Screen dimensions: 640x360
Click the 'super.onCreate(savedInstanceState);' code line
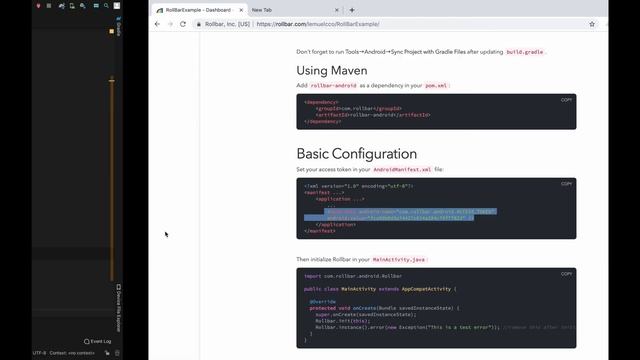click(366, 315)
